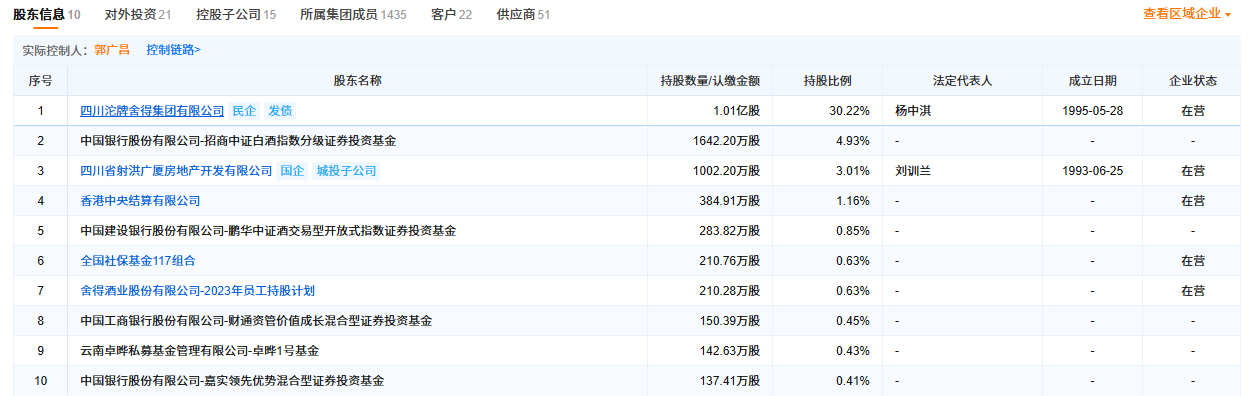The height and width of the screenshot is (396, 1248).
Task: Click the 股东信息 tab
Action: point(46,15)
